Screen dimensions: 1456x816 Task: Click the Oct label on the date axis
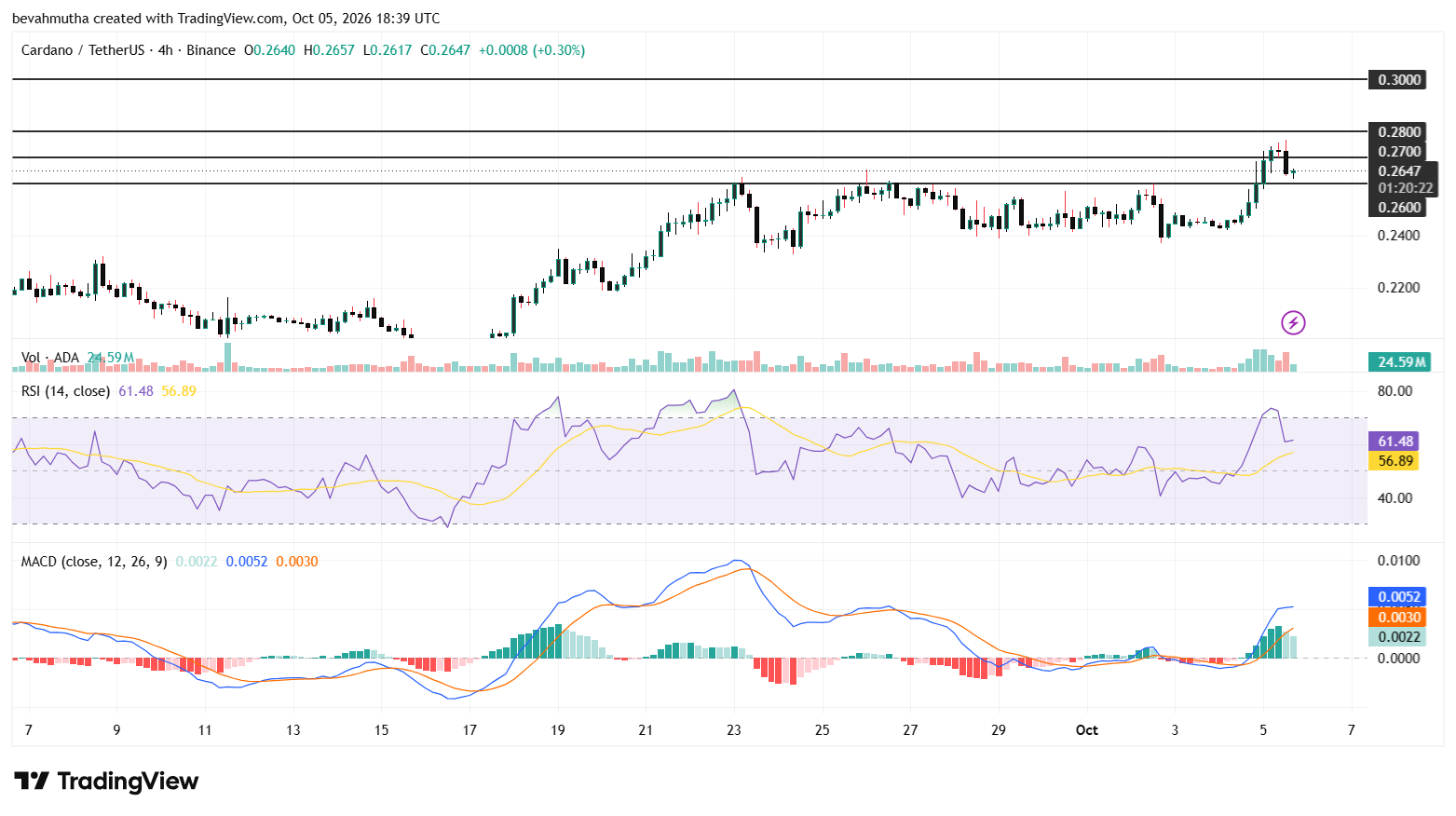tap(1087, 730)
